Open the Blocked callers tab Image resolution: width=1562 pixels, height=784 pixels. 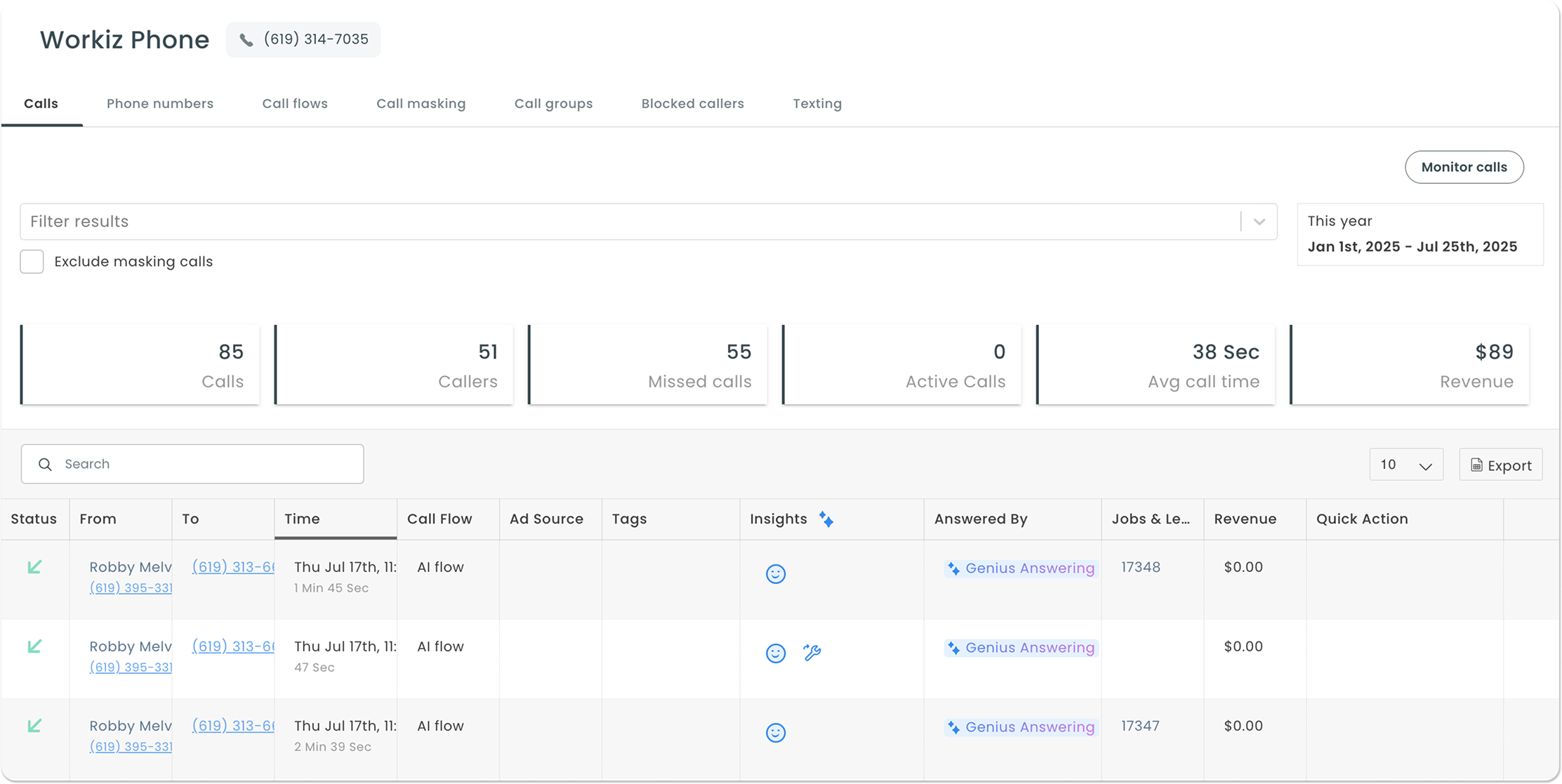pyautogui.click(x=692, y=104)
